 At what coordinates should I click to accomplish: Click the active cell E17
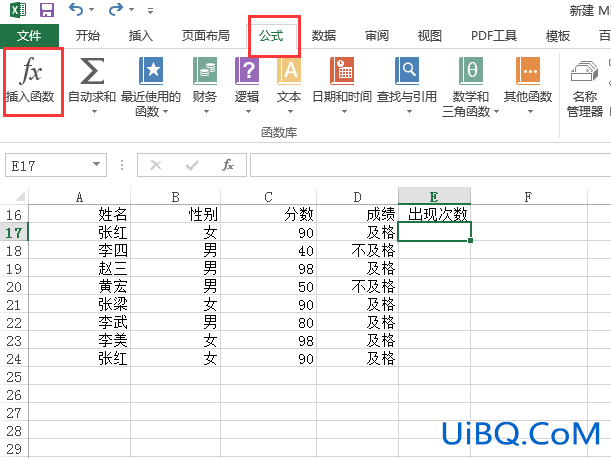click(434, 232)
